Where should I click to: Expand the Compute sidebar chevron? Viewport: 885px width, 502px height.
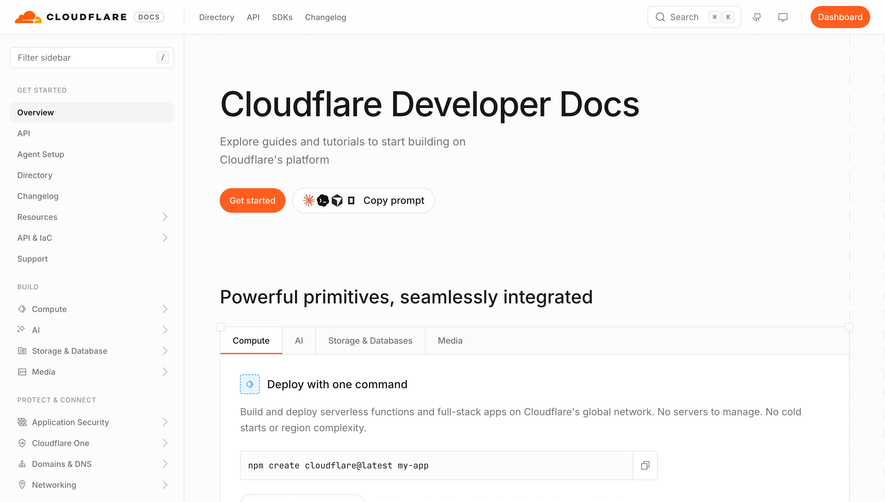pyautogui.click(x=165, y=309)
